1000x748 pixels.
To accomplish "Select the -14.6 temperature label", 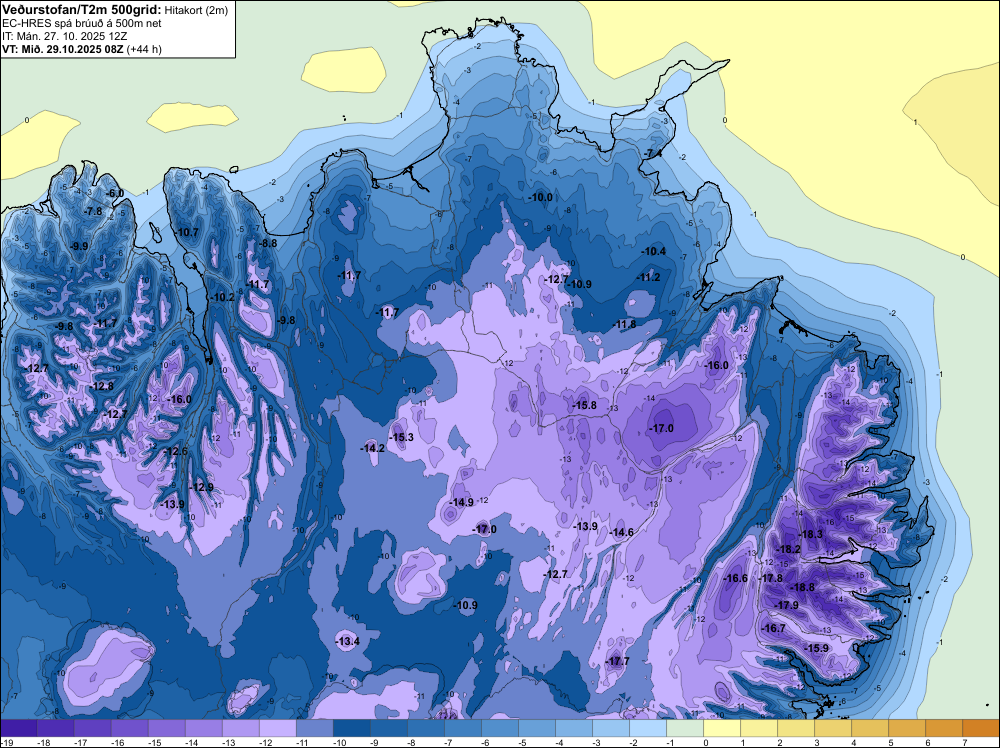I will (621, 532).
